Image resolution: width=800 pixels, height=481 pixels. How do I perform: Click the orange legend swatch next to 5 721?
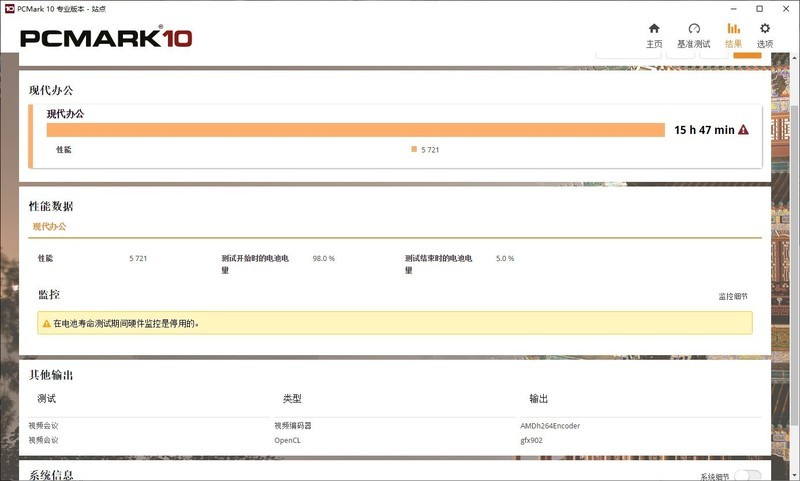(x=414, y=149)
